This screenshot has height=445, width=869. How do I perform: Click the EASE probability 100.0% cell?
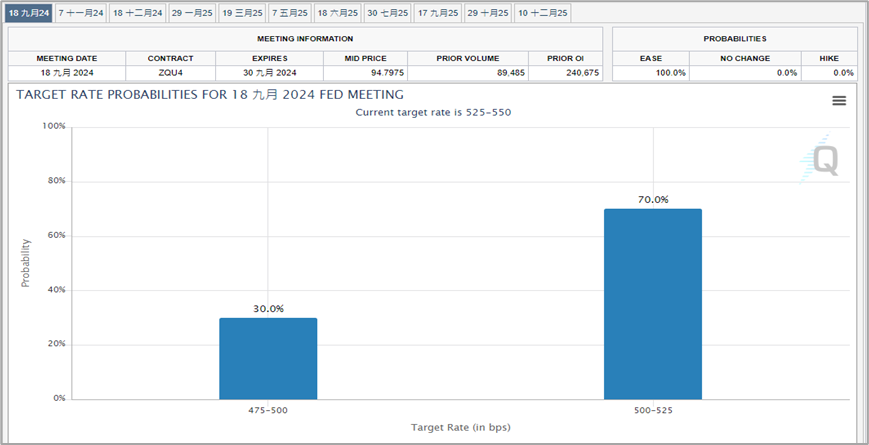(x=651, y=73)
